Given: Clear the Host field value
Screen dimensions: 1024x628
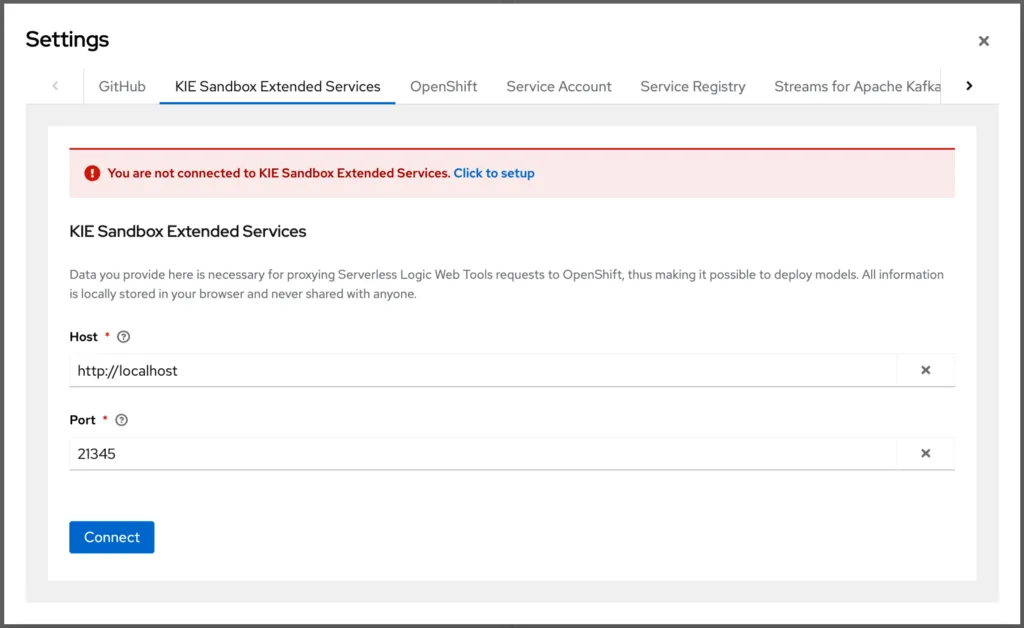Looking at the screenshot, I should (925, 370).
